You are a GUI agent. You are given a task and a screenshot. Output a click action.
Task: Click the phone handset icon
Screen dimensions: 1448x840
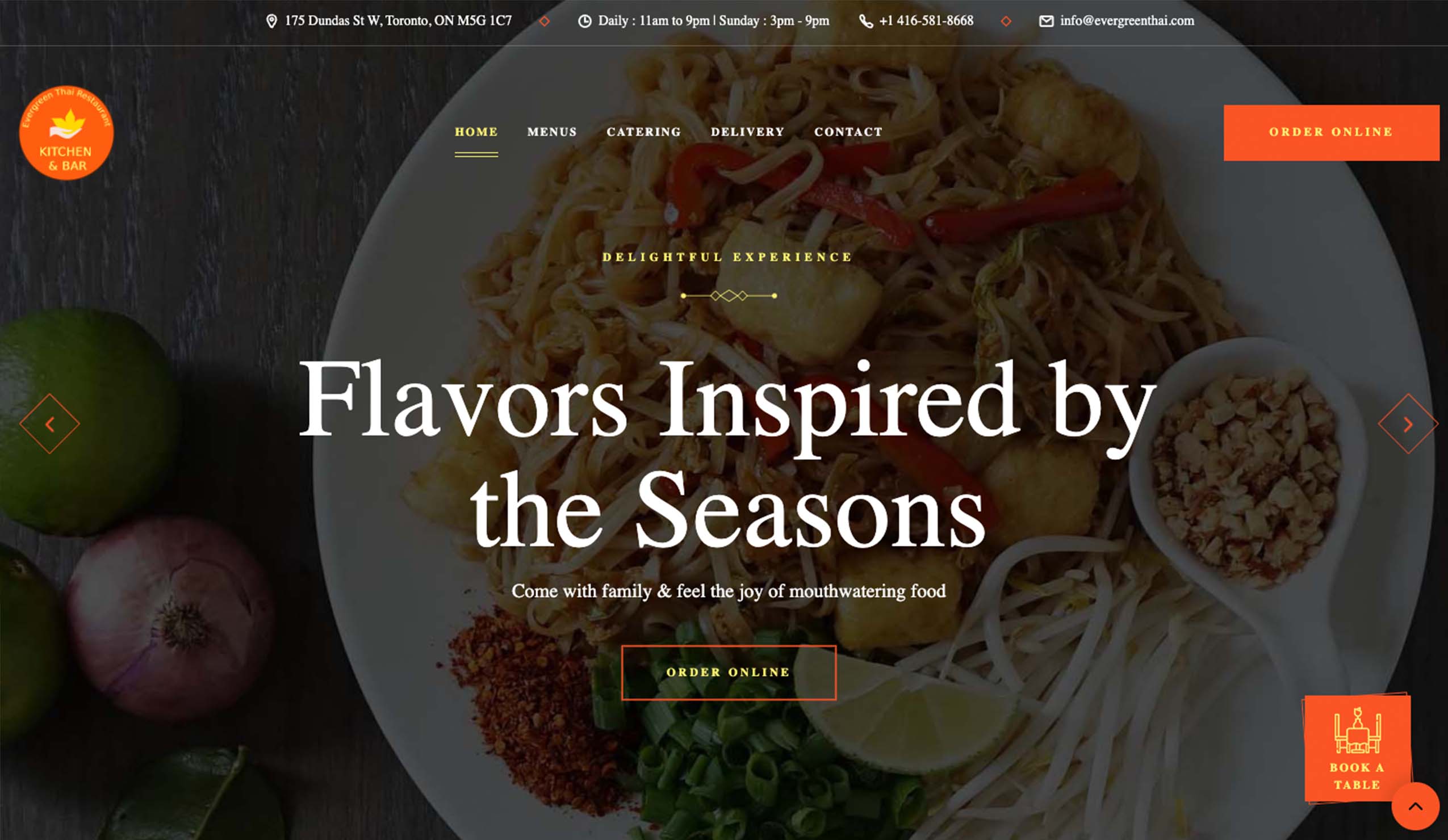coord(866,21)
